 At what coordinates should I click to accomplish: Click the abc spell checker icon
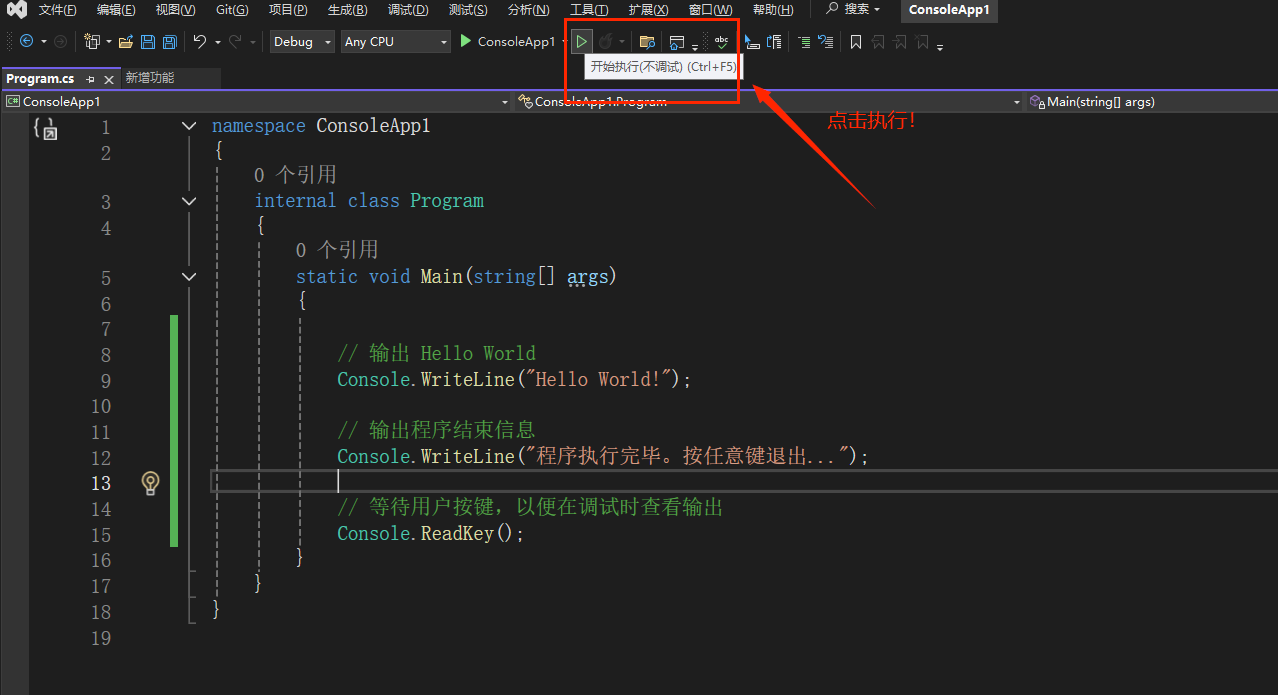721,41
